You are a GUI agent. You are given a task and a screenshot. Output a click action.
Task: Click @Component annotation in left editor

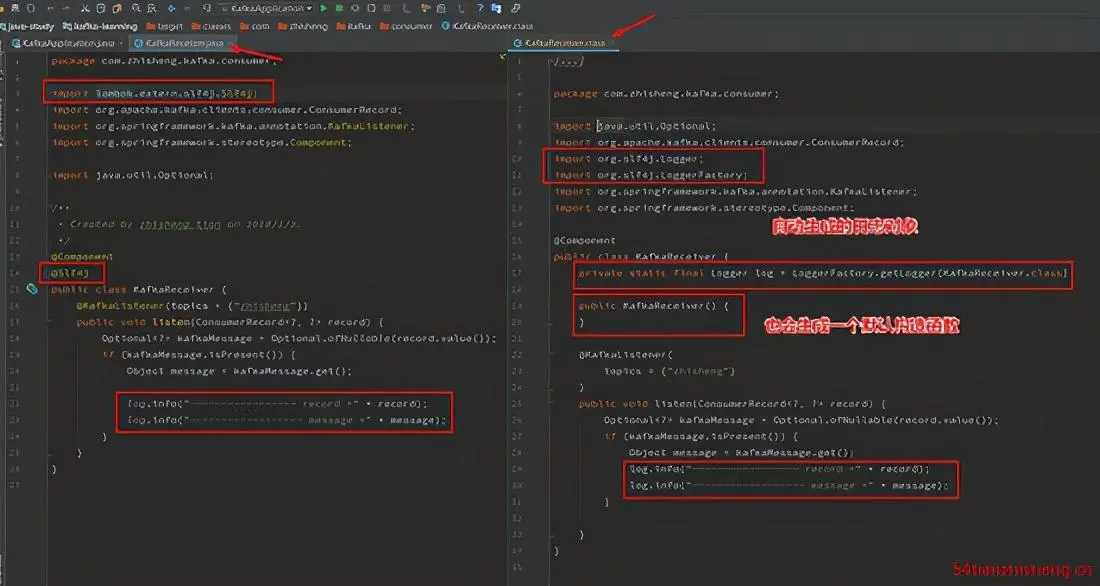(x=81, y=257)
